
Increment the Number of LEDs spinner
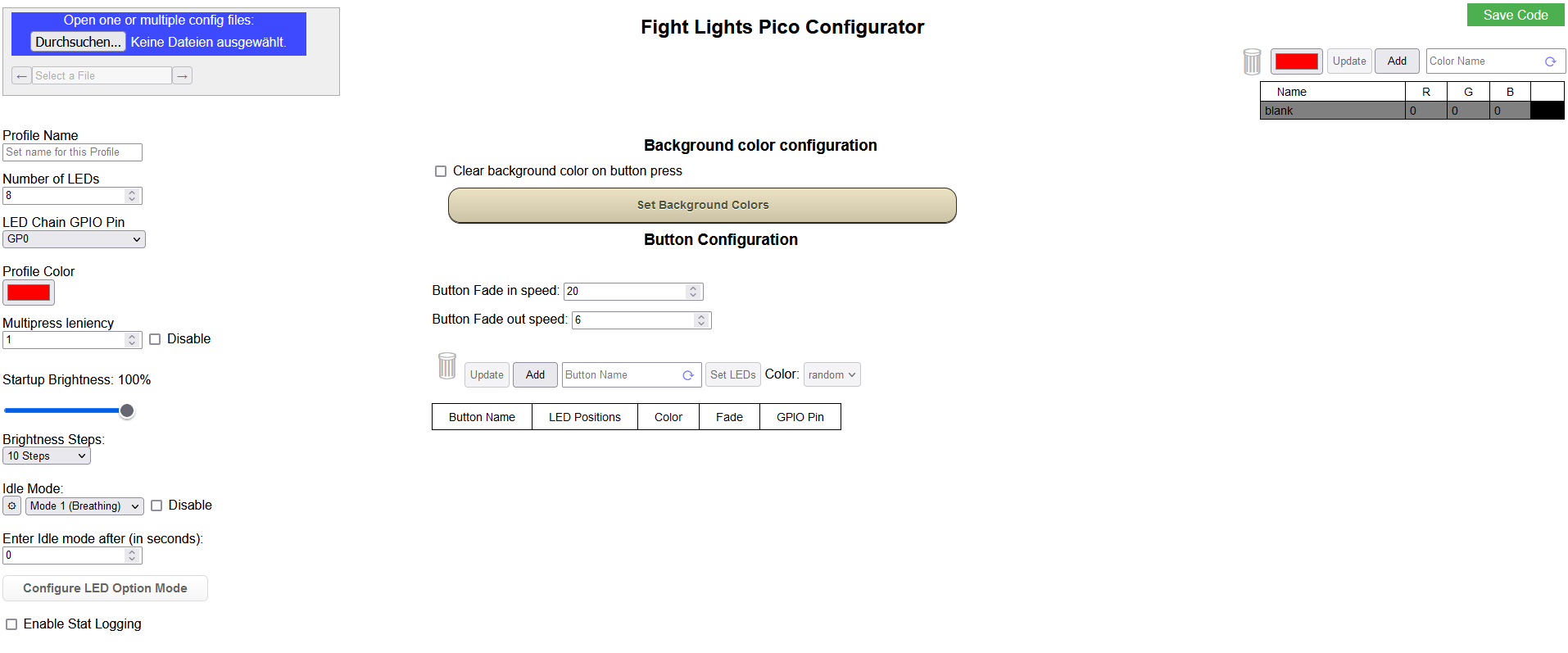pos(132,193)
